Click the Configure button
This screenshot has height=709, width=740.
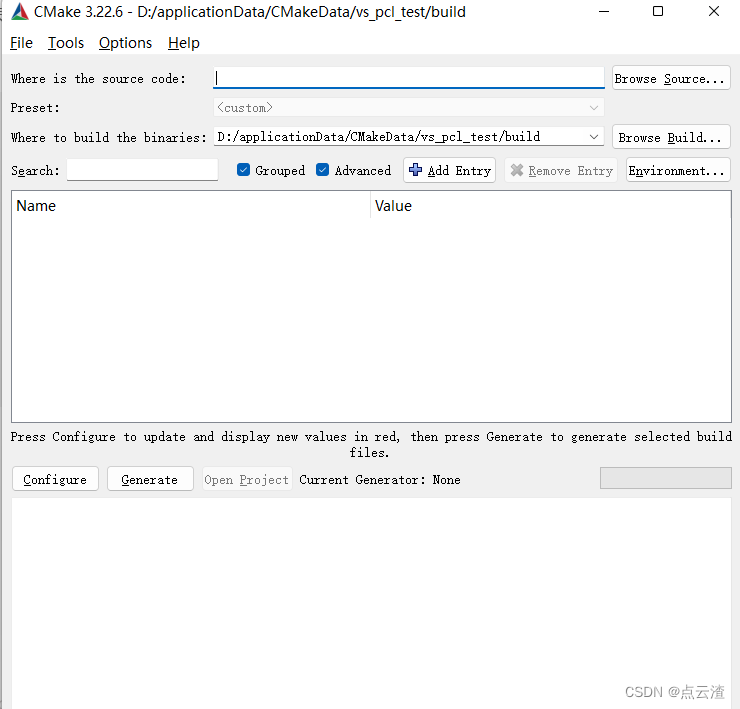tap(55, 479)
